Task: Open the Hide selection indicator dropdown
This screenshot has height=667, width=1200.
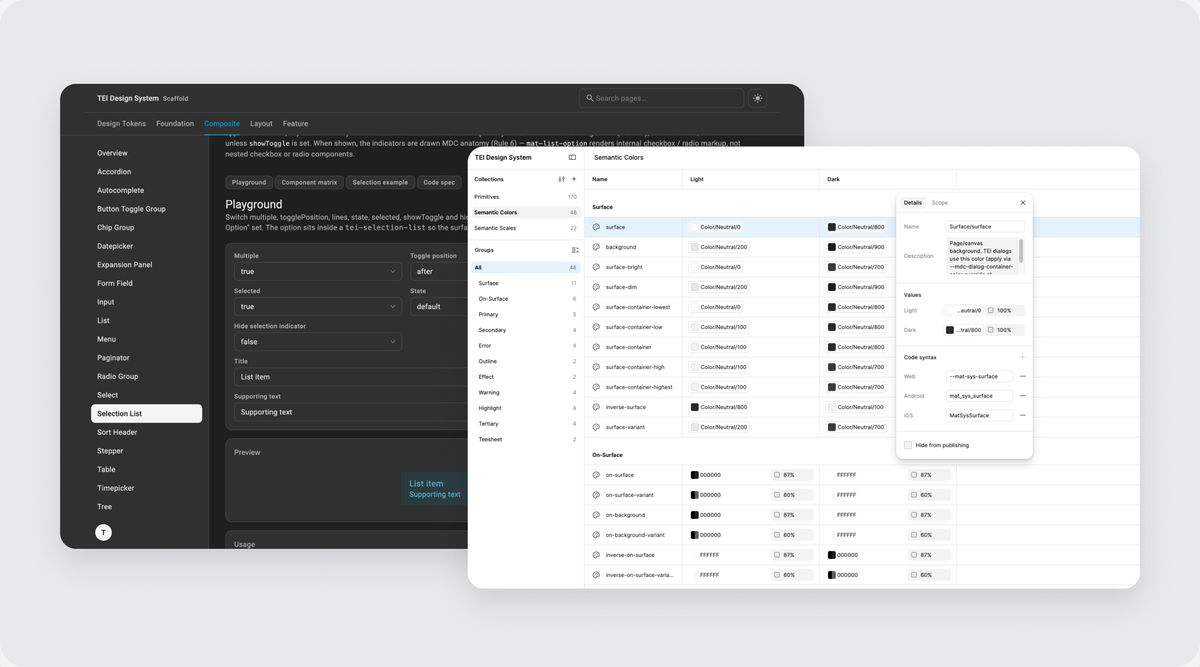Action: tap(318, 341)
